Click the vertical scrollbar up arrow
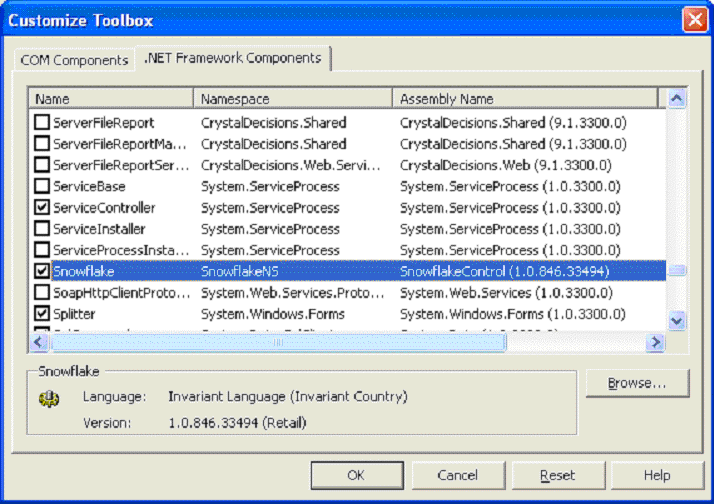The height and width of the screenshot is (504, 714). coord(677,98)
